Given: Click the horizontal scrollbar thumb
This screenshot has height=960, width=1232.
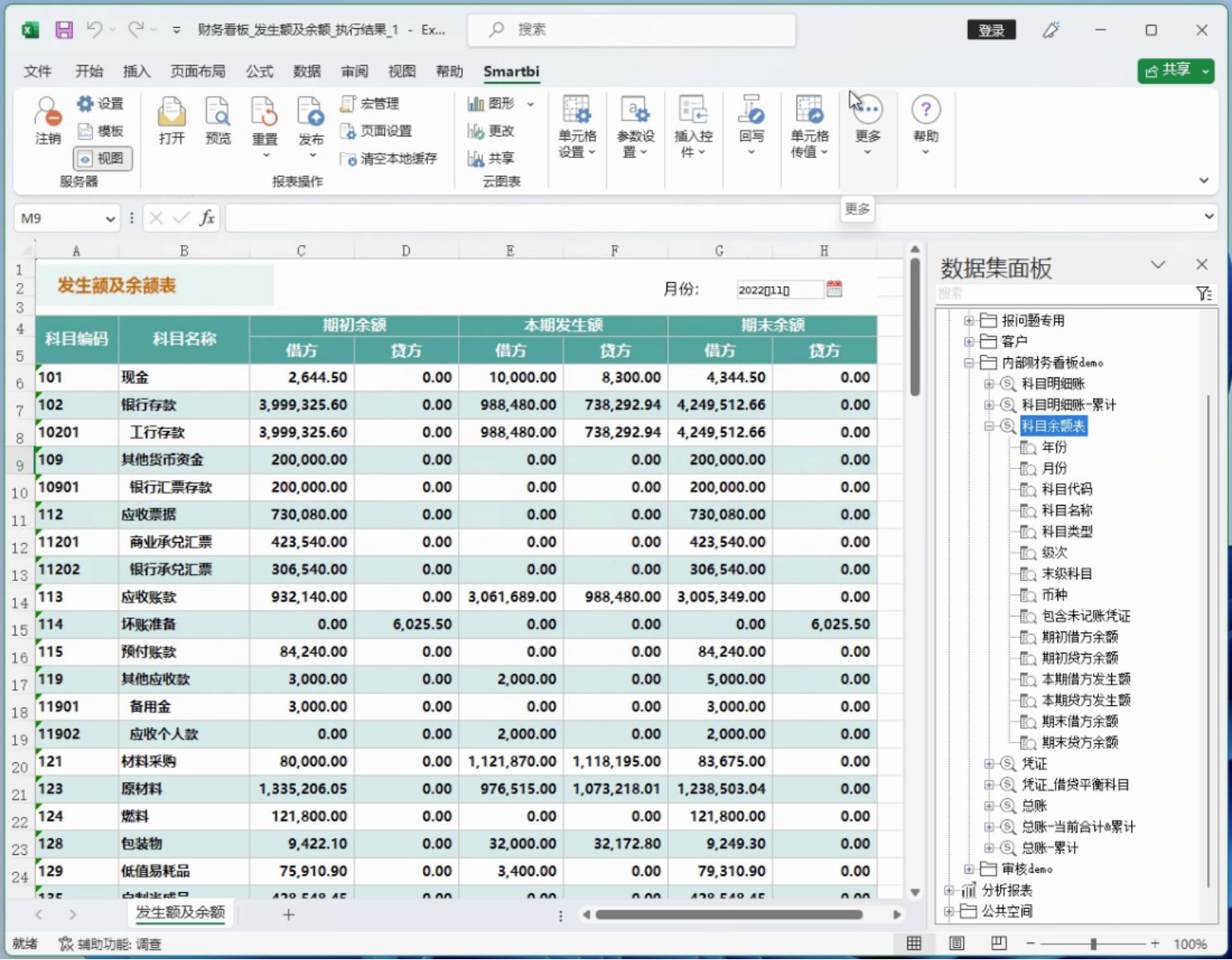Looking at the screenshot, I should pyautogui.click(x=729, y=914).
